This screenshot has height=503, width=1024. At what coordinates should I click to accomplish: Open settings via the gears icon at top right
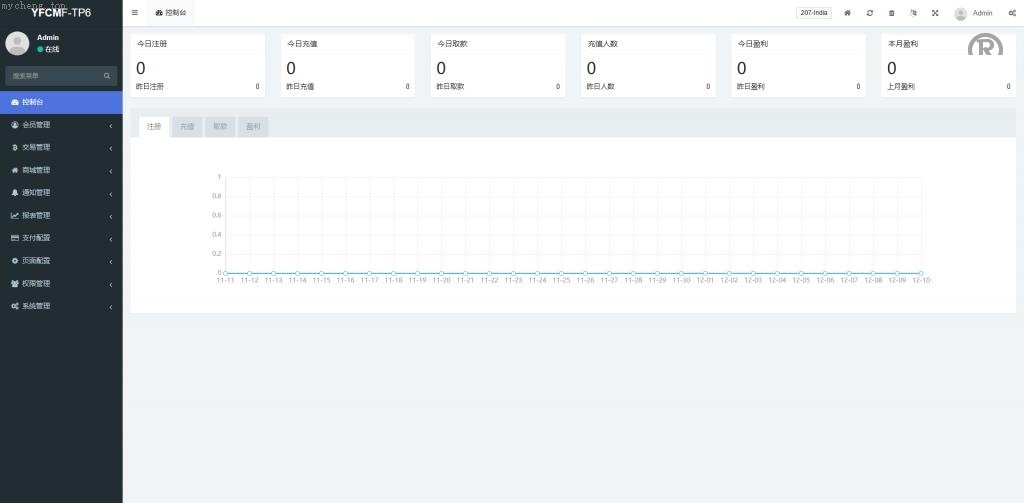(x=1011, y=13)
